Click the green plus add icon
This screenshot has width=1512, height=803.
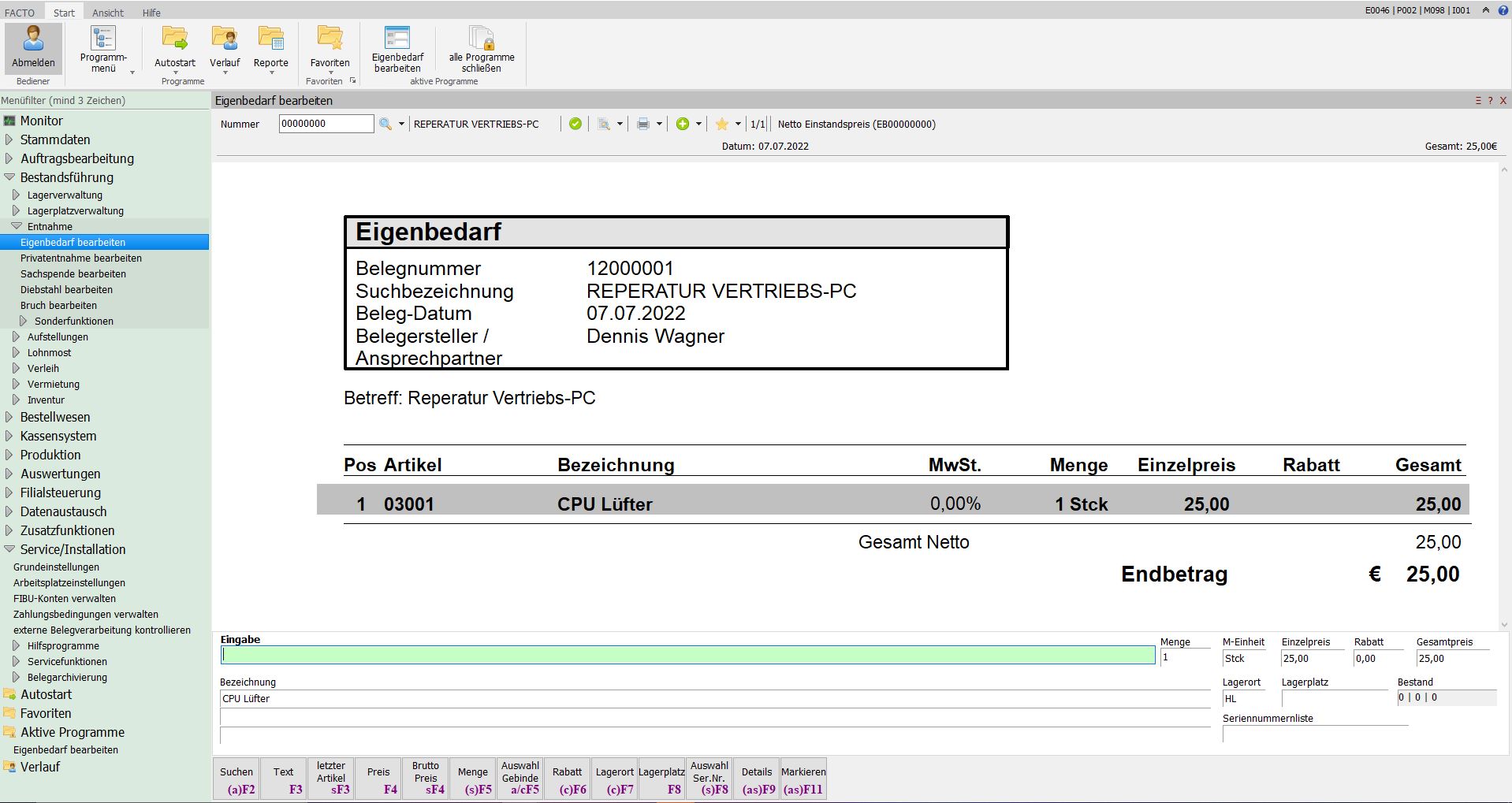[x=683, y=125]
